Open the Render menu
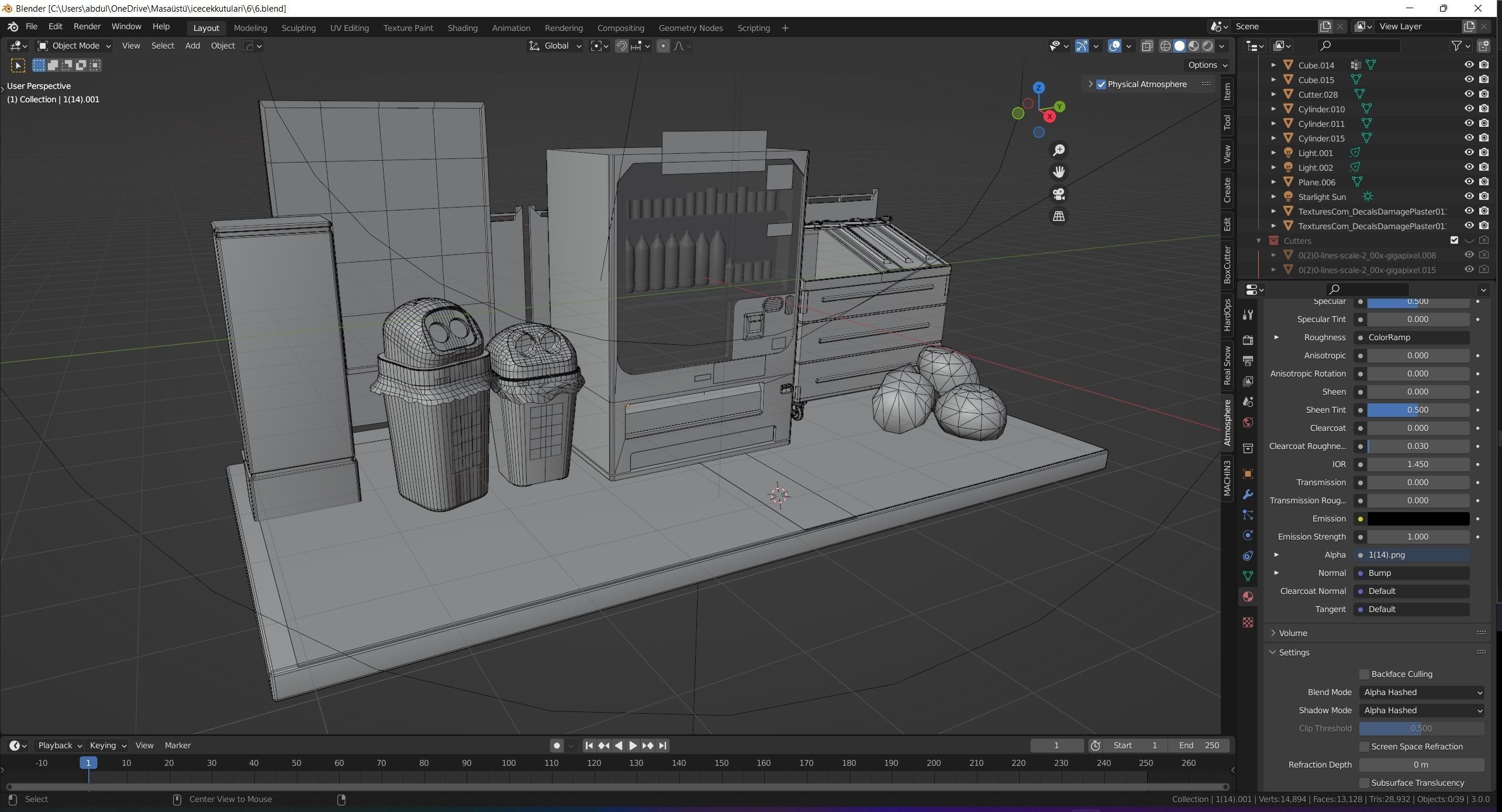Viewport: 1502px width, 812px height. point(87,26)
